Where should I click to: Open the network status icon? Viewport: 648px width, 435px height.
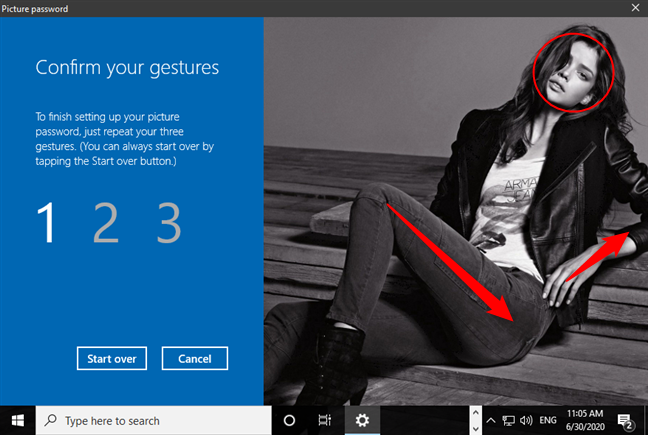pyautogui.click(x=508, y=421)
